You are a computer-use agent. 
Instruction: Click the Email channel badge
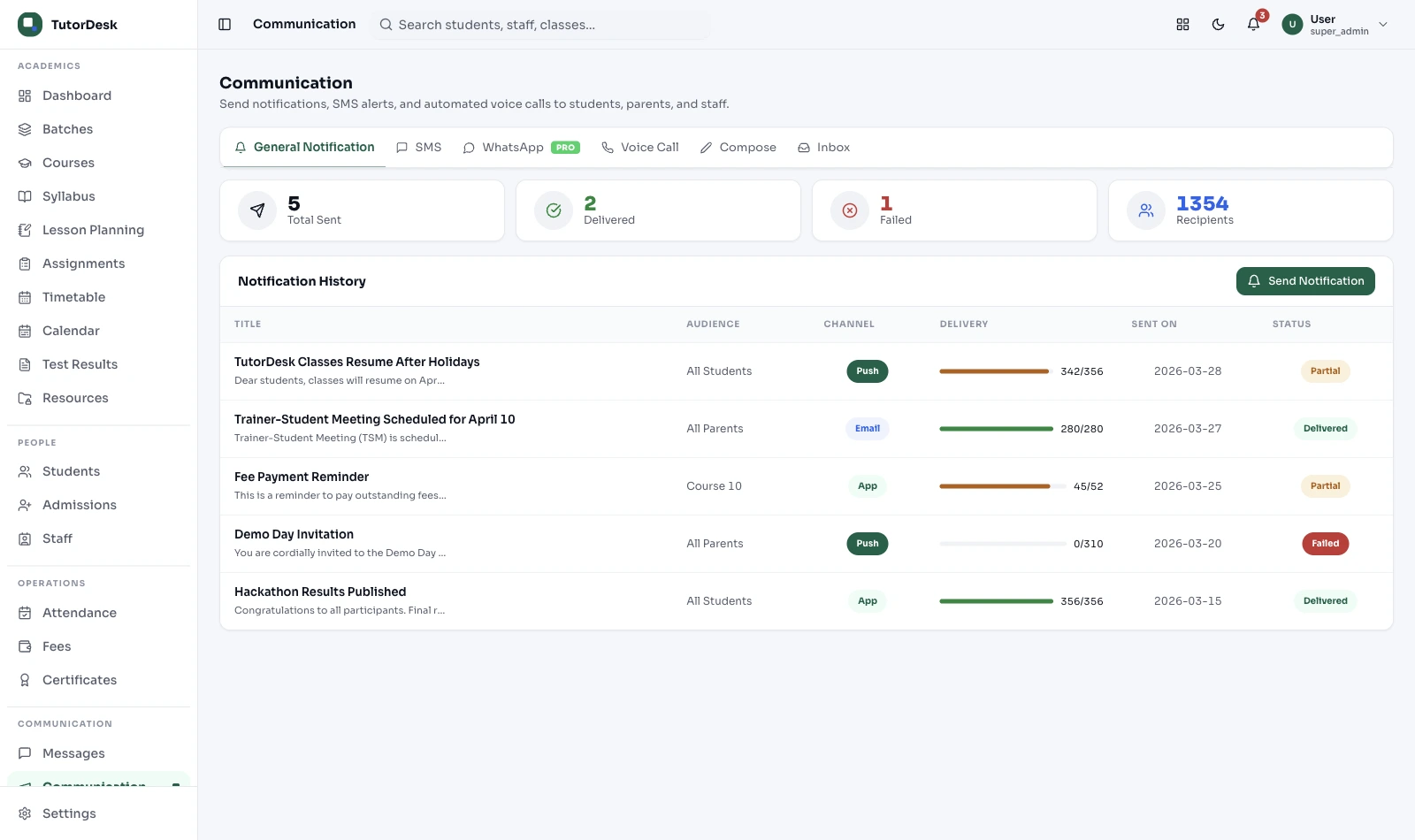pos(868,429)
